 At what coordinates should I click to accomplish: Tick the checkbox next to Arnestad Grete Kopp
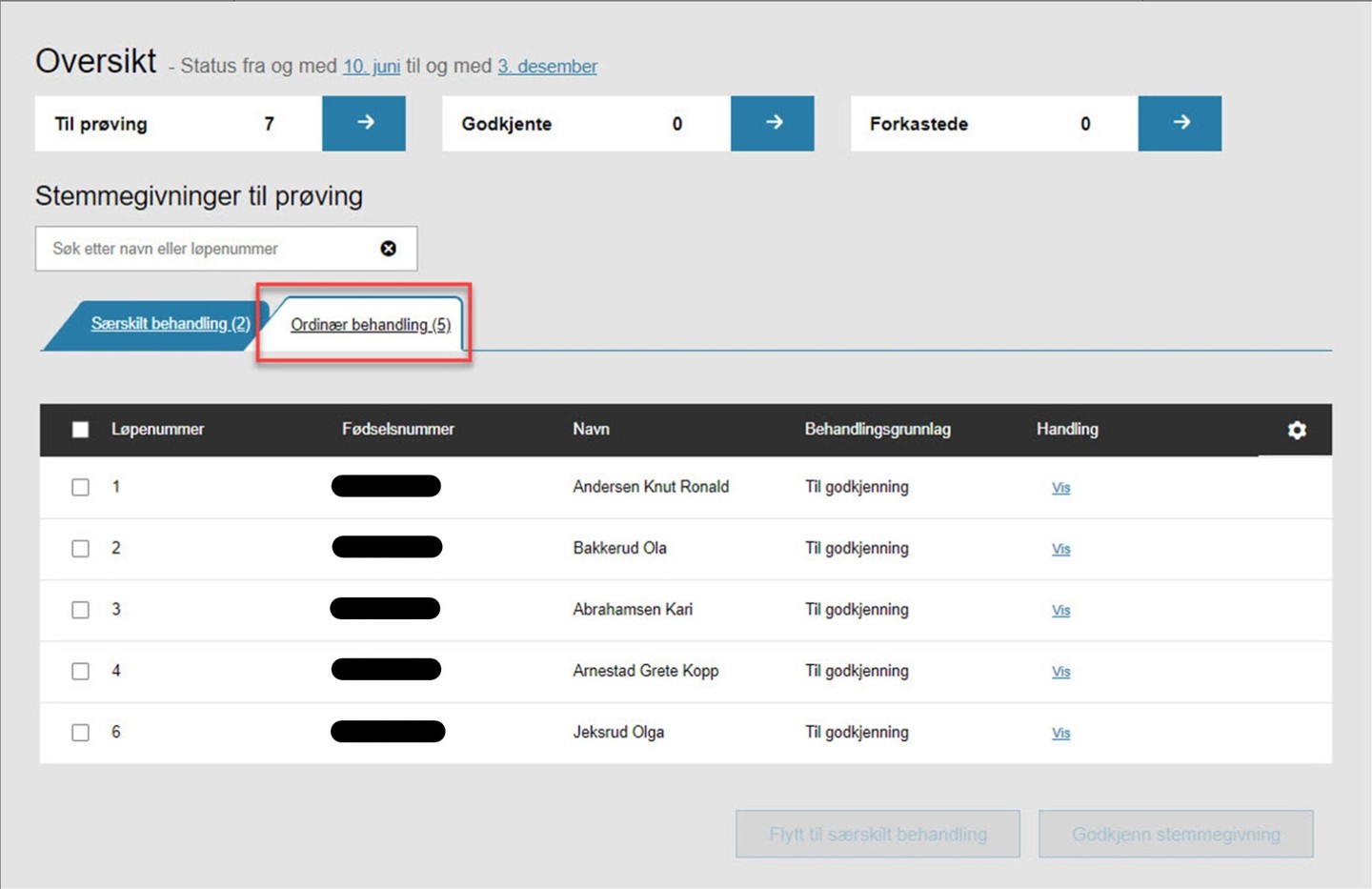(x=81, y=671)
